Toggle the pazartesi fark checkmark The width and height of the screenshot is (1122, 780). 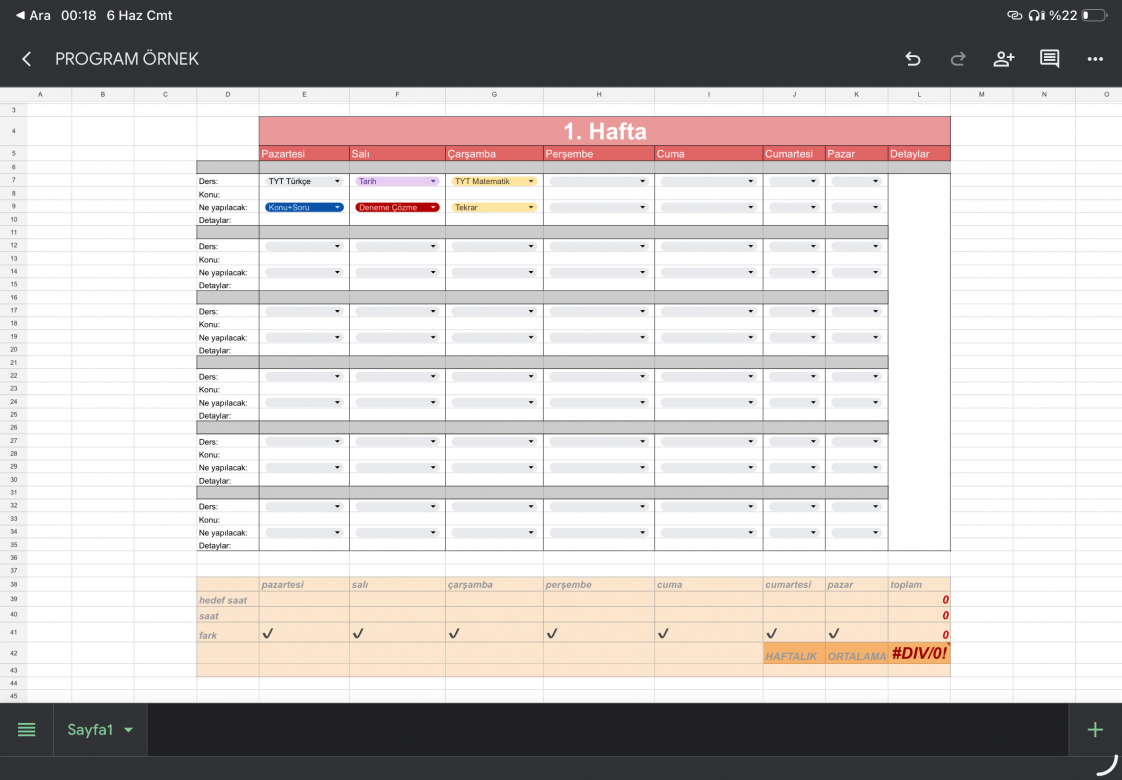268,633
